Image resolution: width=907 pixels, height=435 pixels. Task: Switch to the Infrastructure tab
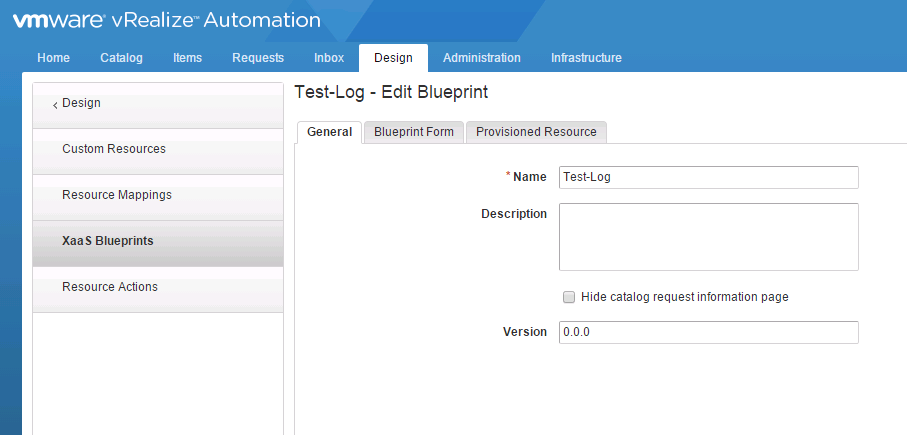tap(587, 58)
